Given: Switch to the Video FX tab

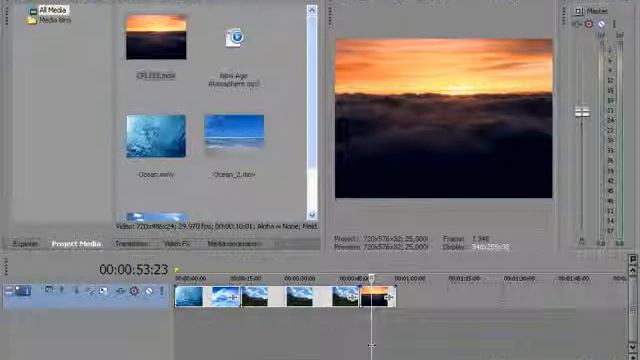Looking at the screenshot, I should click(x=177, y=244).
